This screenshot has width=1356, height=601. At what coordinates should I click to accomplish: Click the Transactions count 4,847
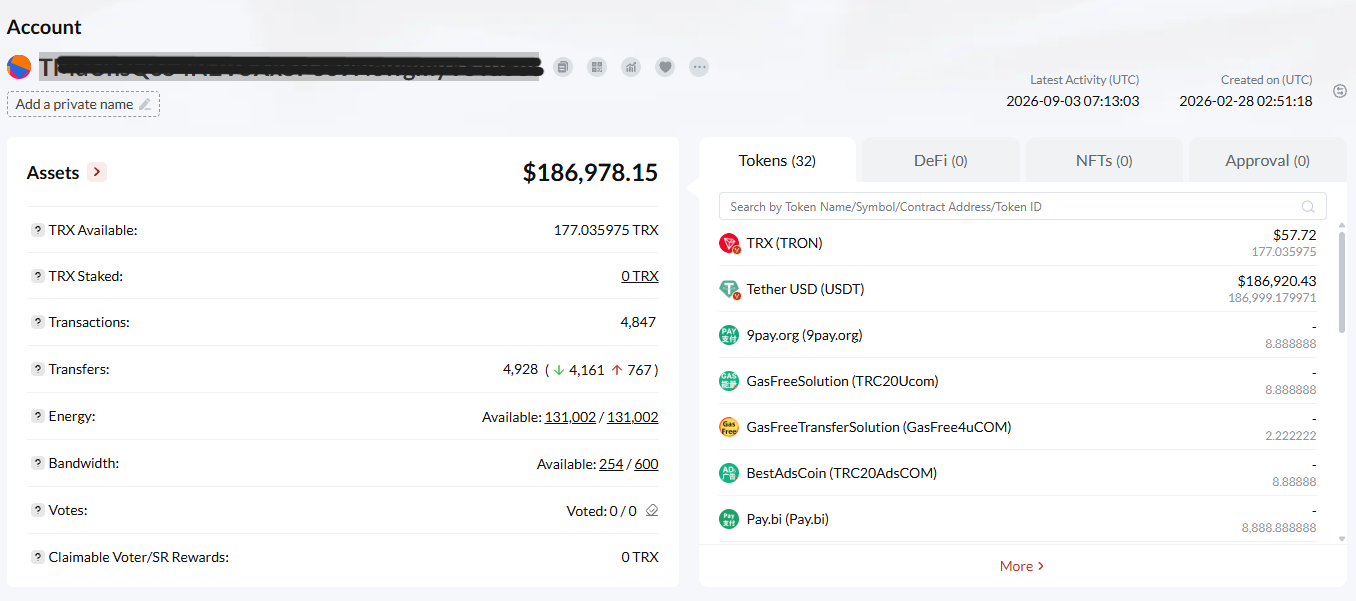(x=638, y=323)
